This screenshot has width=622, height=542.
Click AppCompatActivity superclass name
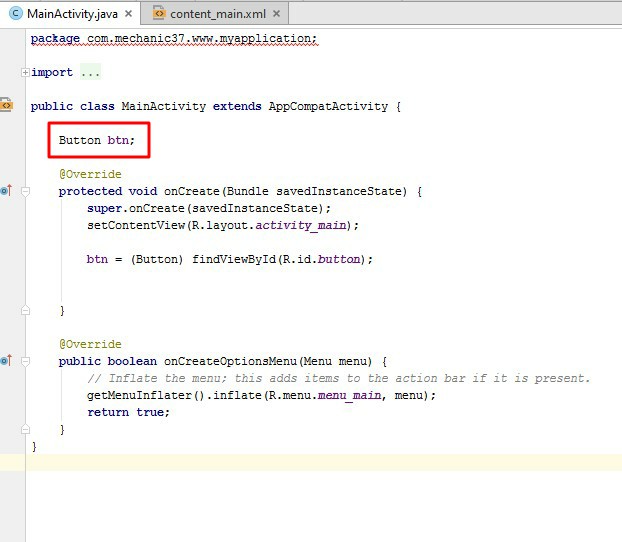tap(328, 106)
